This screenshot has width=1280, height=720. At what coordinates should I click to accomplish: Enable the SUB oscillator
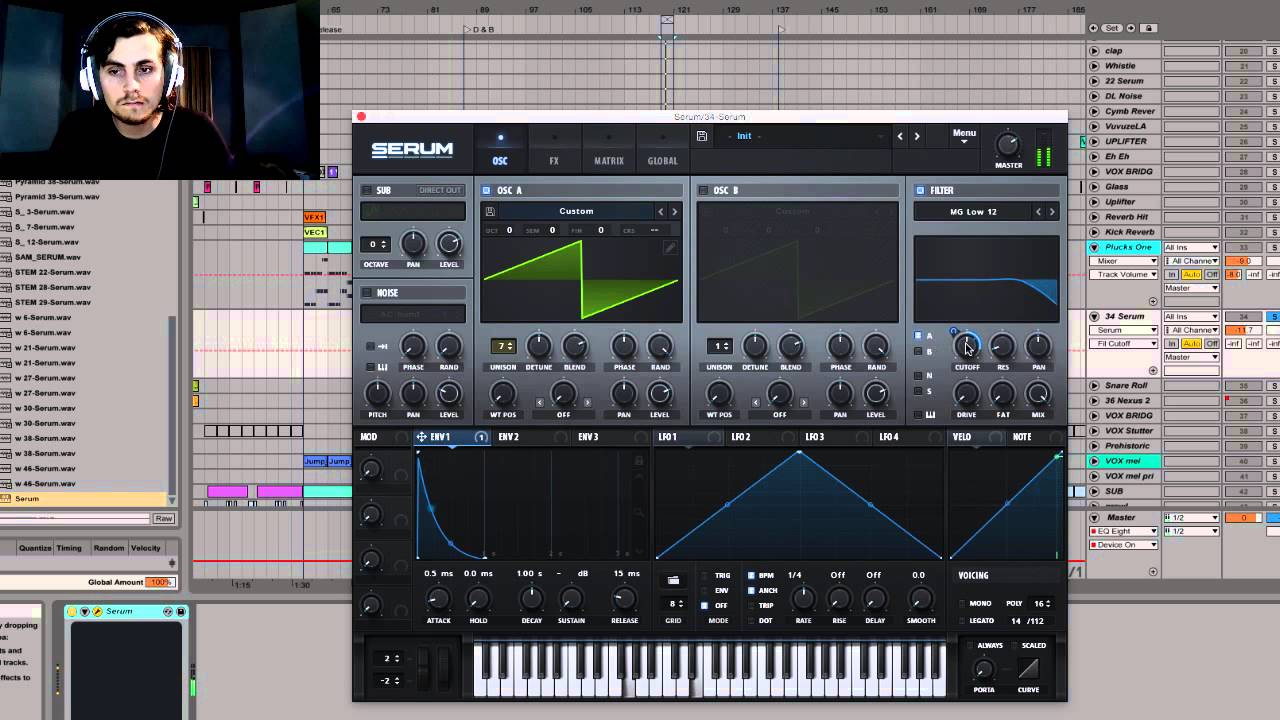367,190
